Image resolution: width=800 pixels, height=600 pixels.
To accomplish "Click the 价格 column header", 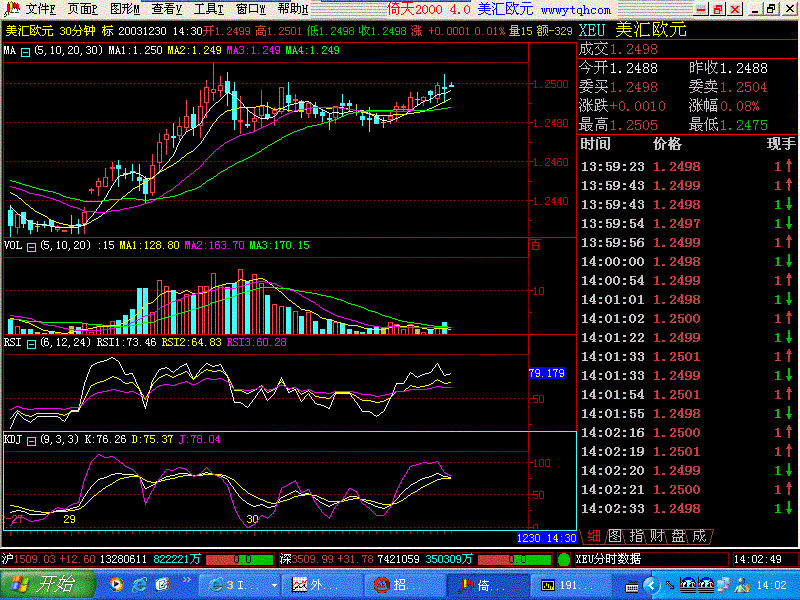I will [667, 144].
